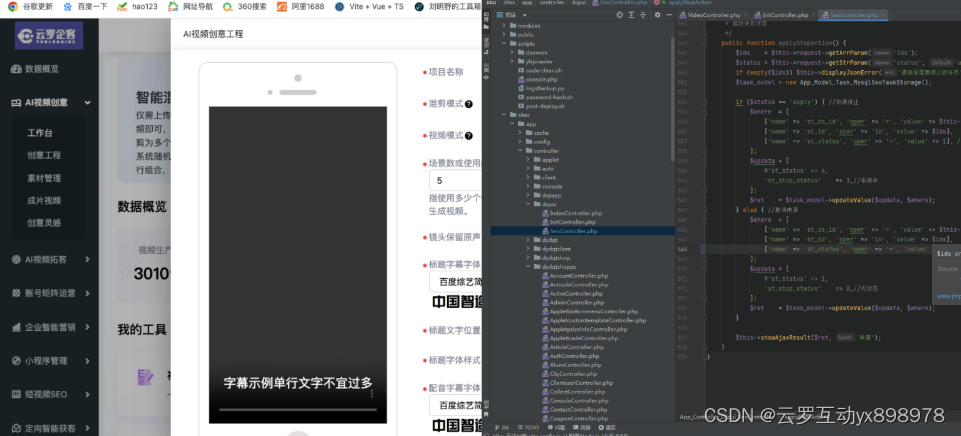Click the collapse all icon in project panel
The height and width of the screenshot is (436, 961).
(x=643, y=15)
